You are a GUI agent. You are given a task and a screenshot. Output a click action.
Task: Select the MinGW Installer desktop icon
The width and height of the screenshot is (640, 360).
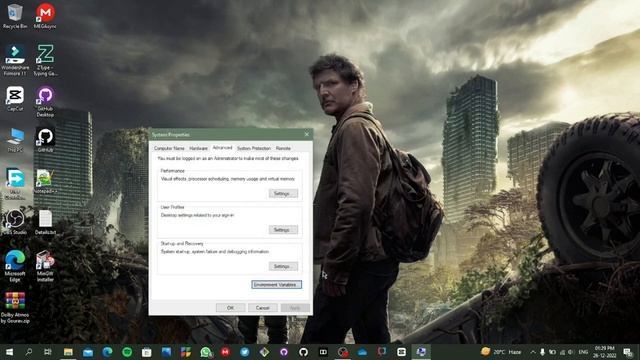tap(45, 266)
